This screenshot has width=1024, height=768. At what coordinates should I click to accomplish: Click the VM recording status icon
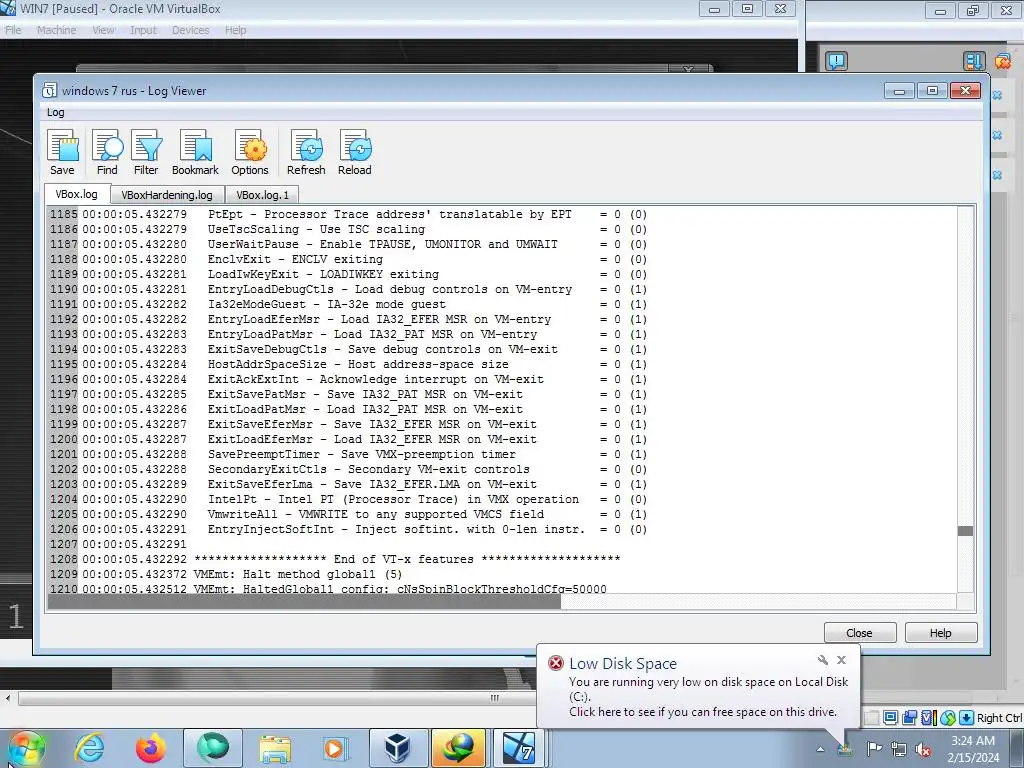point(928,718)
